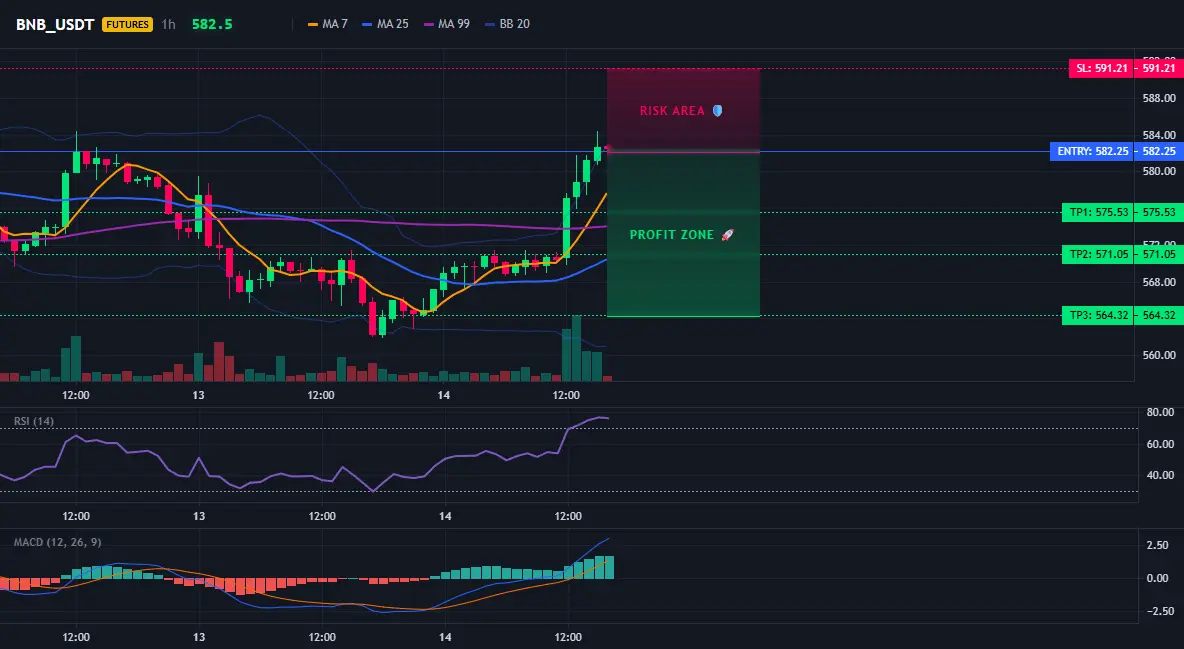
Task: Click the 80.00 RSI axis value
Action: pos(1160,413)
